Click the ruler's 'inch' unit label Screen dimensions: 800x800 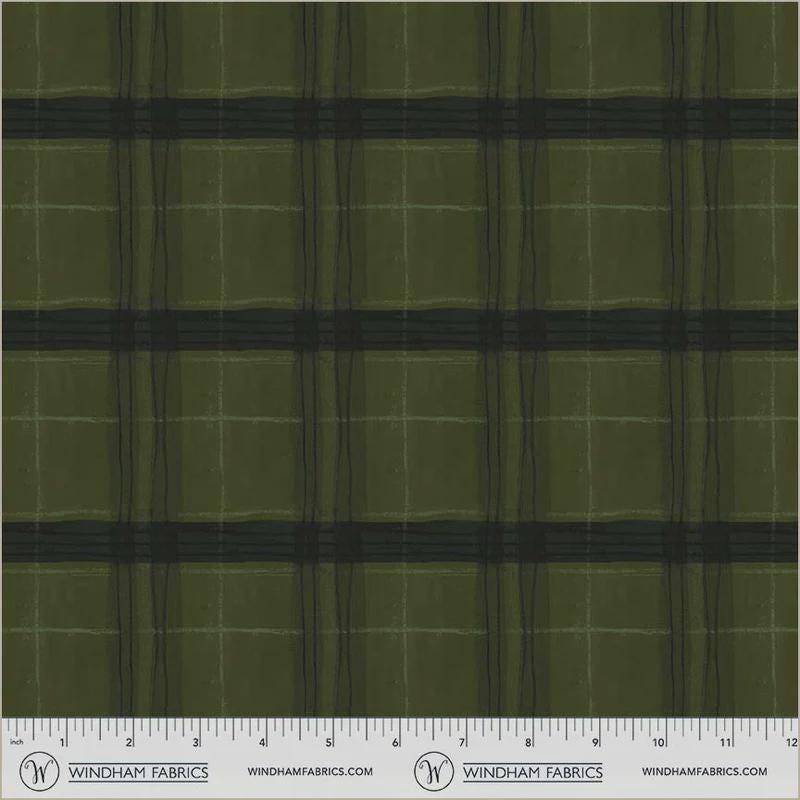(x=16, y=742)
